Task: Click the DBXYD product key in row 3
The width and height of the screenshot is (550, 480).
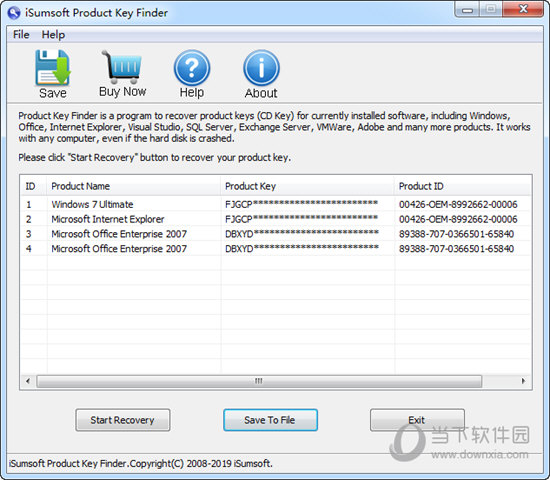Action: point(302,234)
